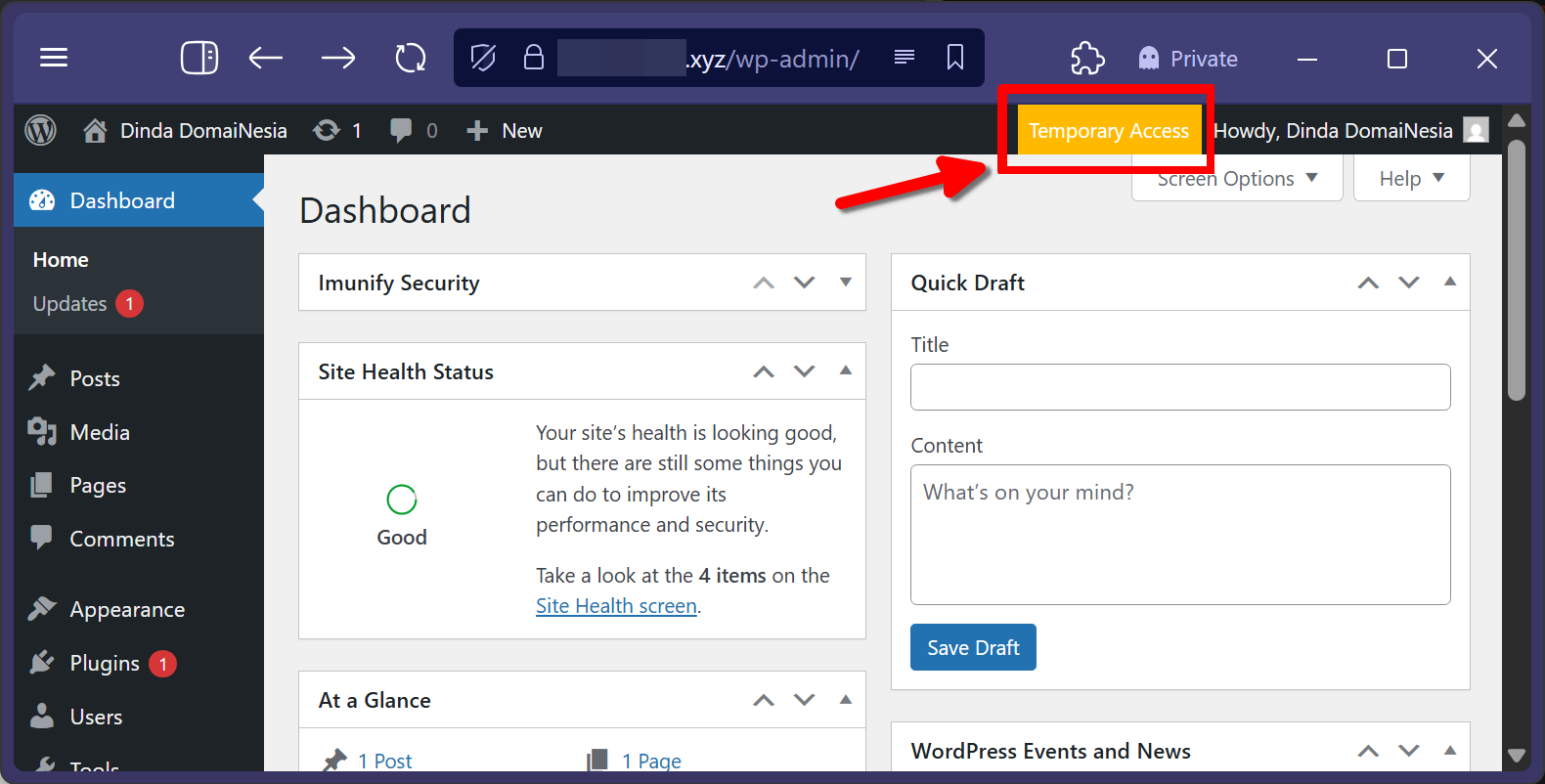
Task: Open the Appearance menu label
Action: tap(127, 609)
